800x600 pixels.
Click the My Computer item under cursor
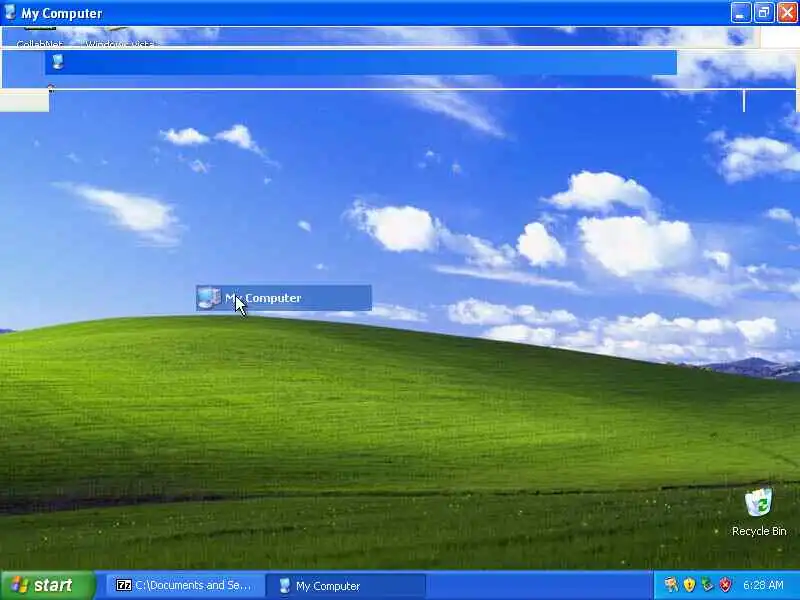click(x=284, y=298)
